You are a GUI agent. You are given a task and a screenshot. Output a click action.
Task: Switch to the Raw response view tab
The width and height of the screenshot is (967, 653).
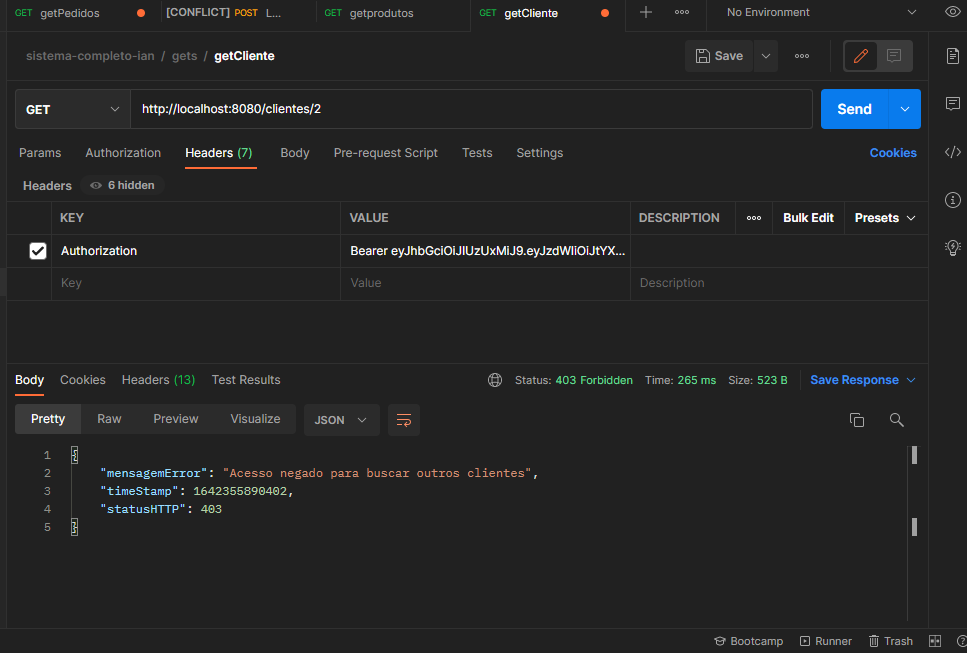[108, 418]
